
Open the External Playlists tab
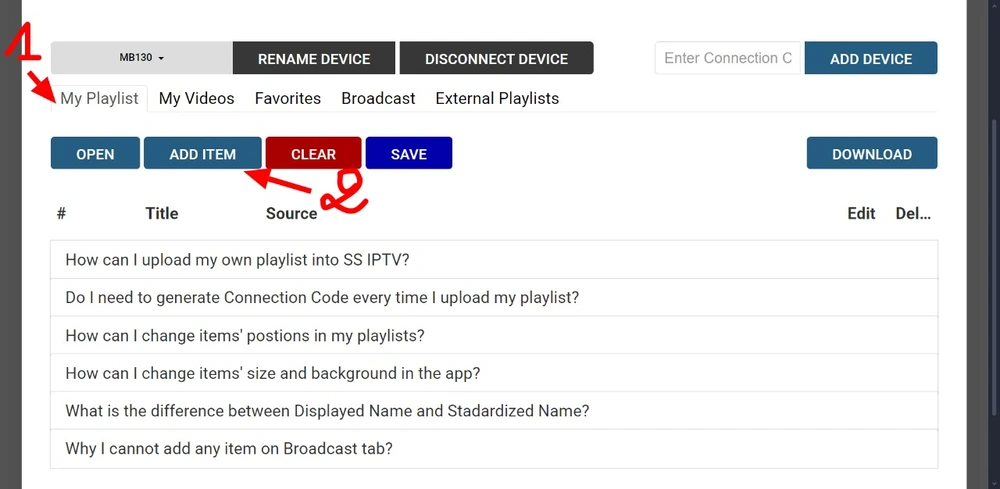tap(497, 98)
